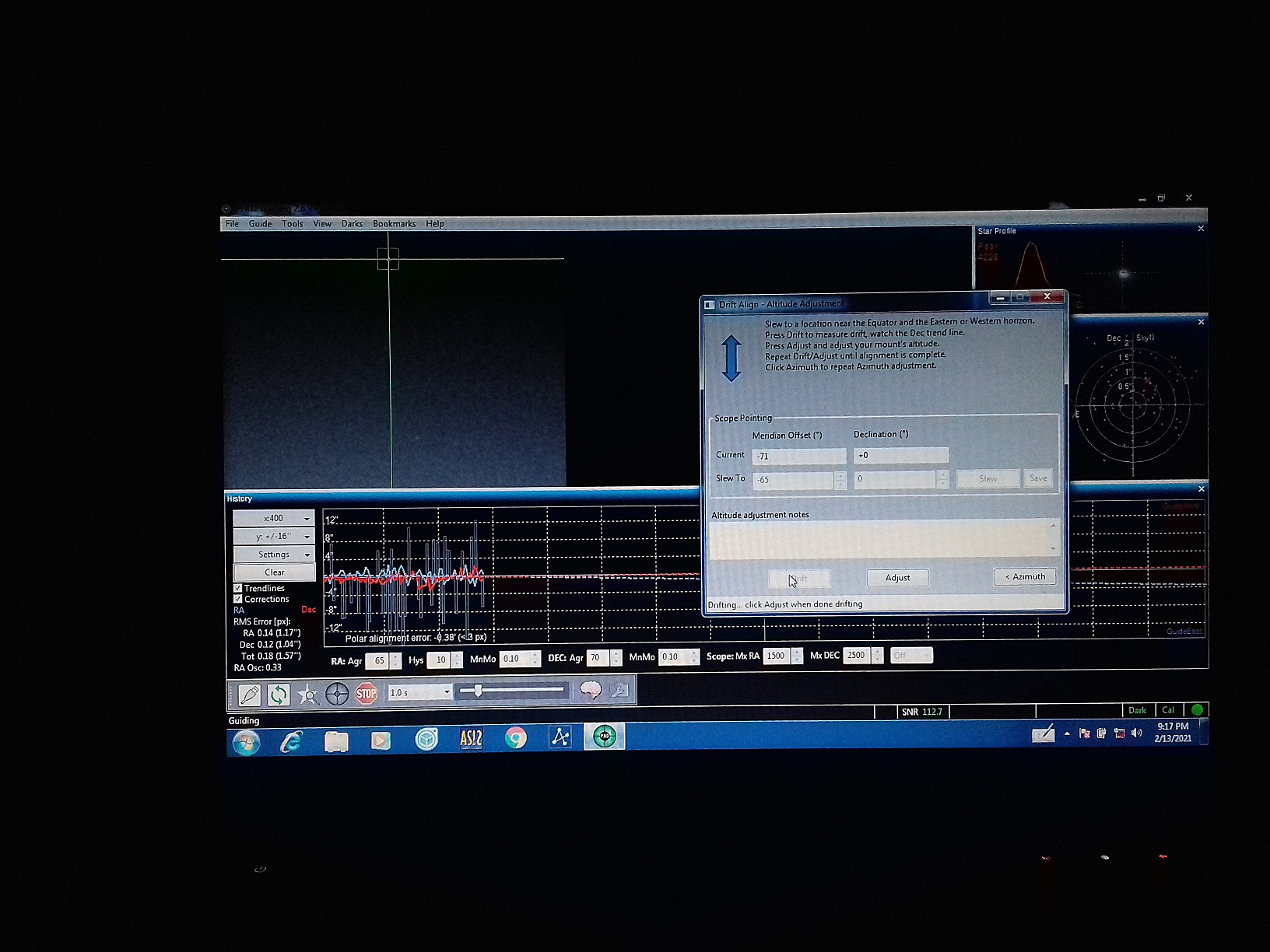This screenshot has height=952, width=1270.
Task: Adjust the RA Agr spinner arrows
Action: [x=396, y=660]
